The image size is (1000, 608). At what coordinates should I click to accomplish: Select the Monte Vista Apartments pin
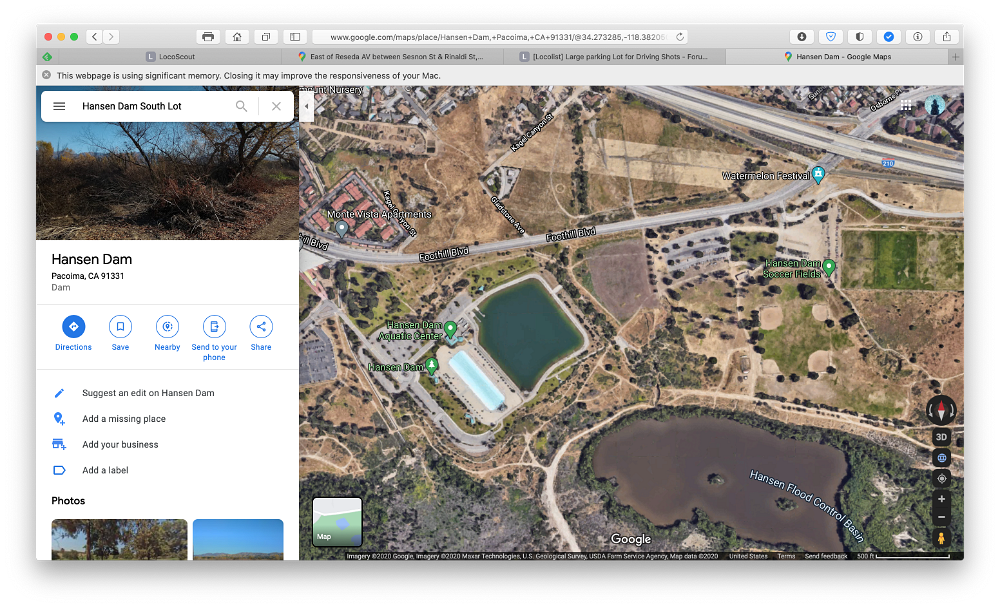point(342,228)
